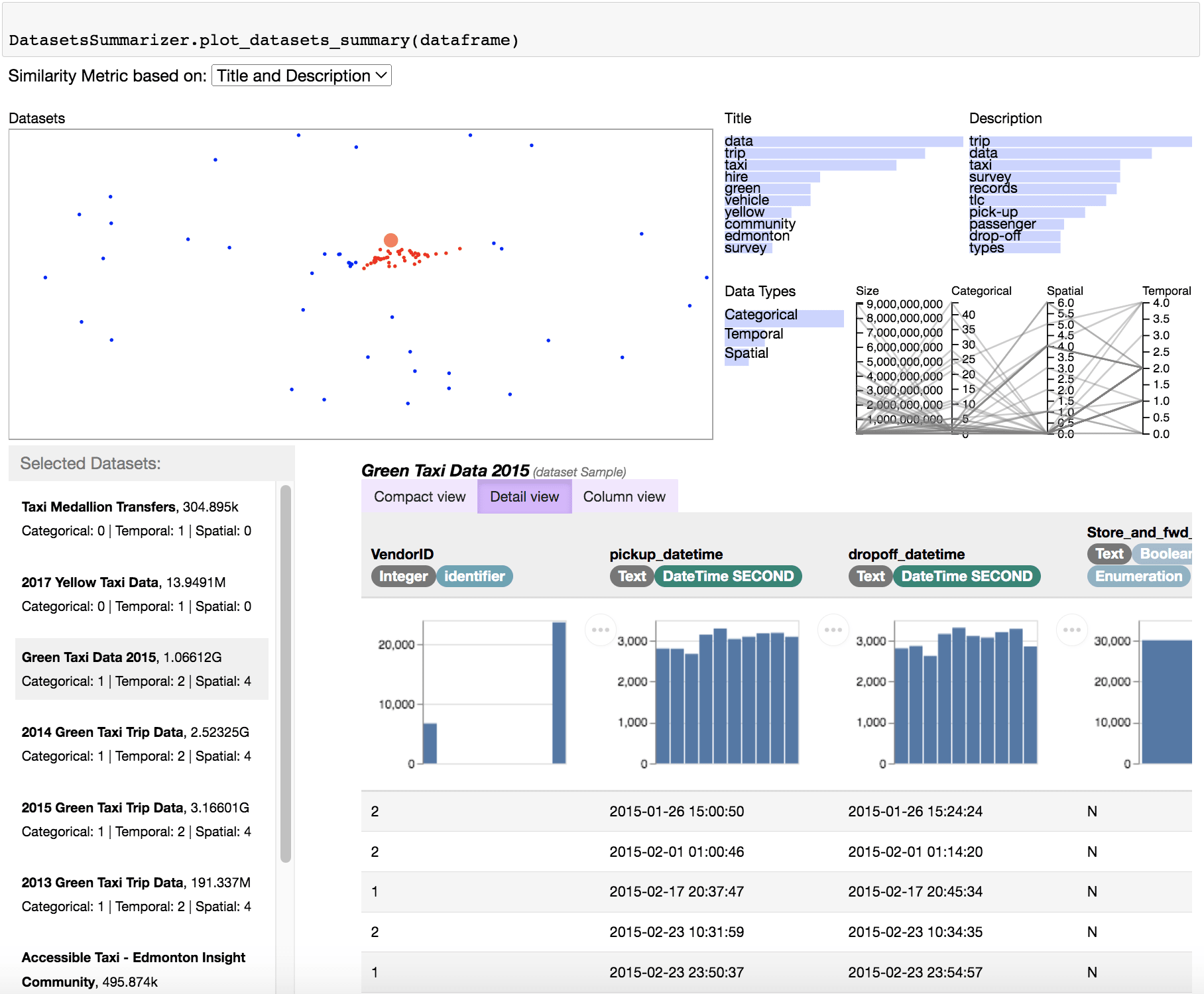Viewport: 1204px width, 994px height.
Task: Click dropoff time 2015-02-01 01:14:20 cell
Action: click(x=915, y=852)
